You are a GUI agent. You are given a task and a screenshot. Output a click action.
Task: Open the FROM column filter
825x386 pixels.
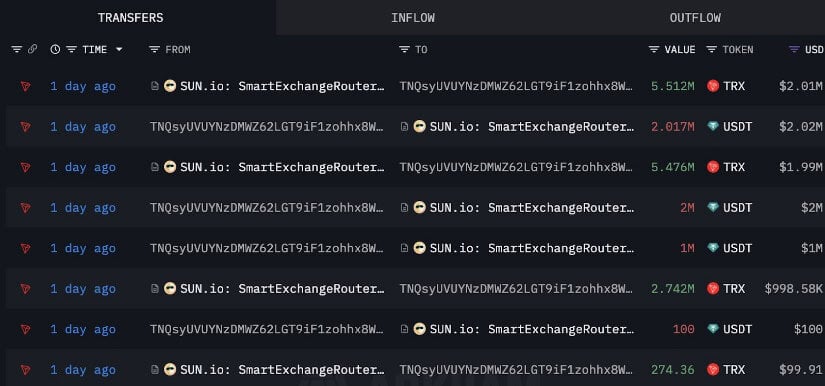click(154, 49)
